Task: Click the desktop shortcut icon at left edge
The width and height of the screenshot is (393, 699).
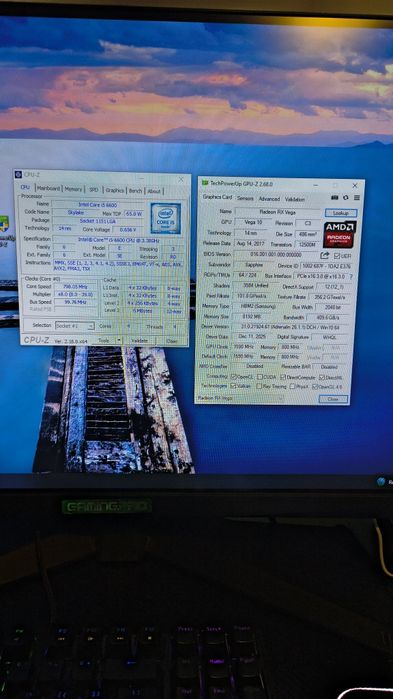Action: [4, 224]
